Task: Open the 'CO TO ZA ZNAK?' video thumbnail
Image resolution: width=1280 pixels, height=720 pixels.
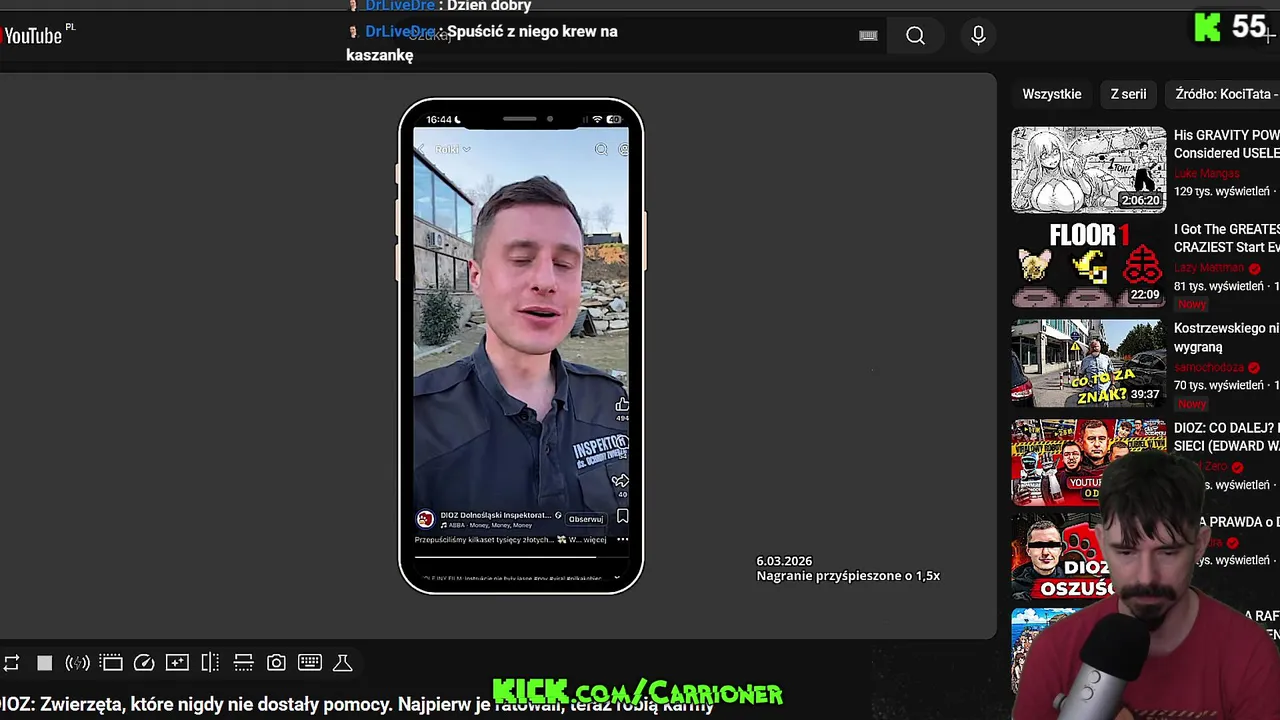Action: (1088, 364)
